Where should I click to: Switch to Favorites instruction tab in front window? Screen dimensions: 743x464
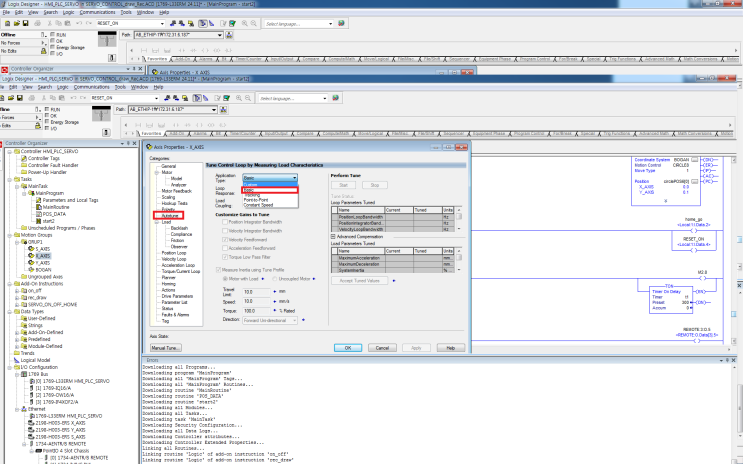(151, 134)
